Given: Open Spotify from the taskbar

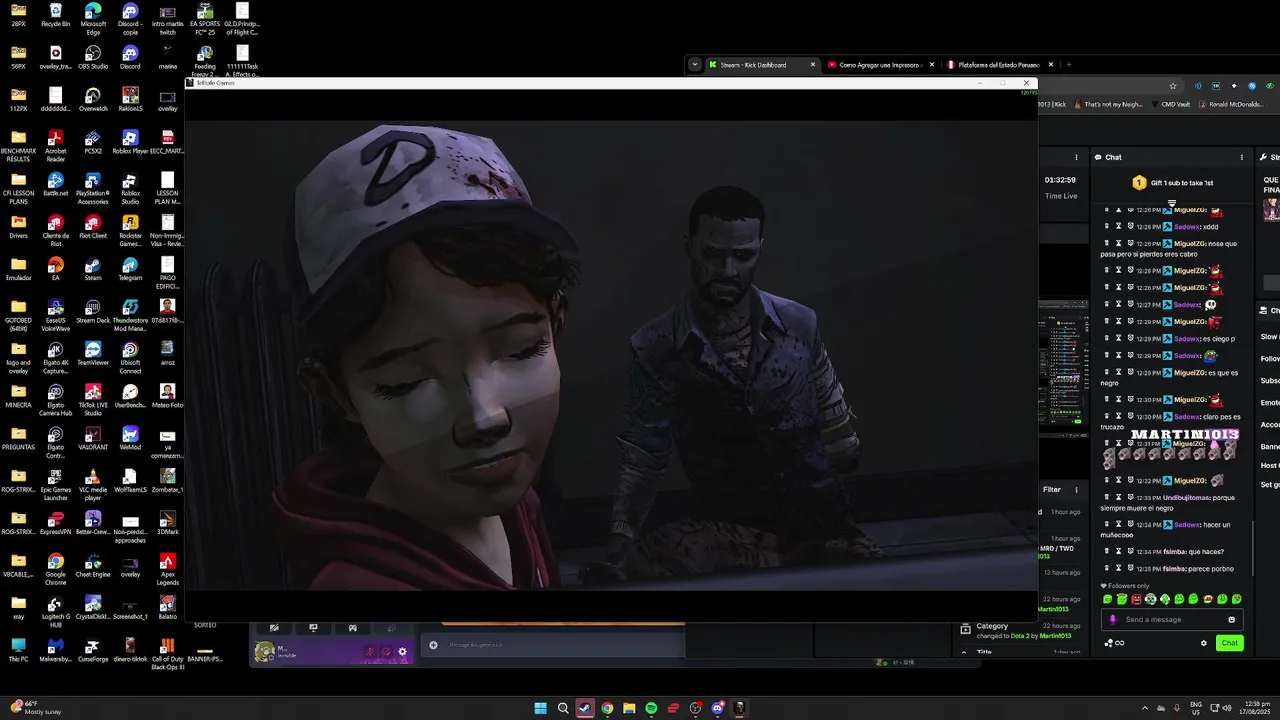Looking at the screenshot, I should [x=651, y=708].
